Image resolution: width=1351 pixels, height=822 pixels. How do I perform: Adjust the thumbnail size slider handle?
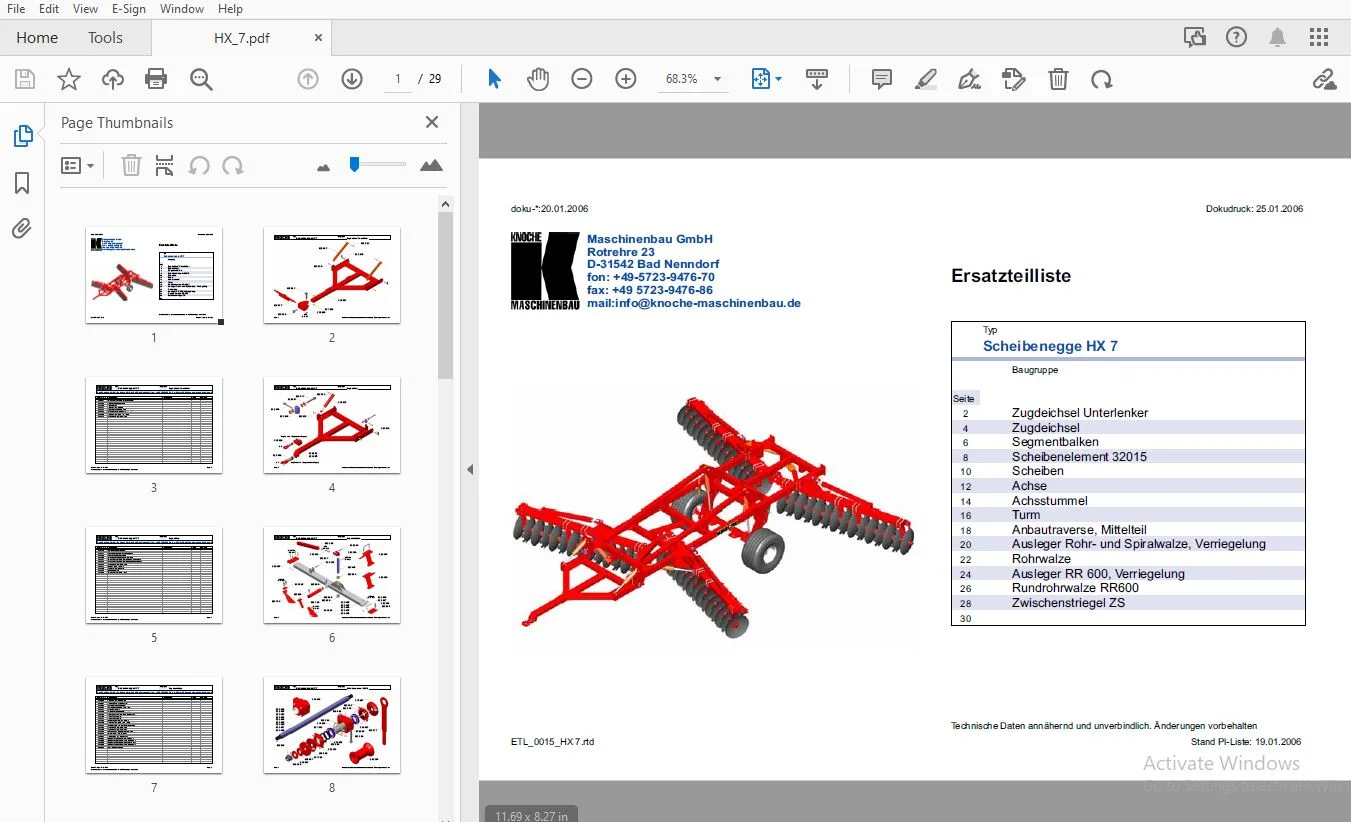(x=354, y=164)
